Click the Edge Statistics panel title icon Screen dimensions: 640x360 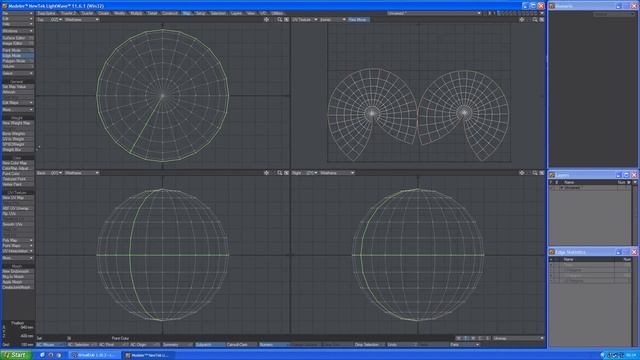pos(552,252)
